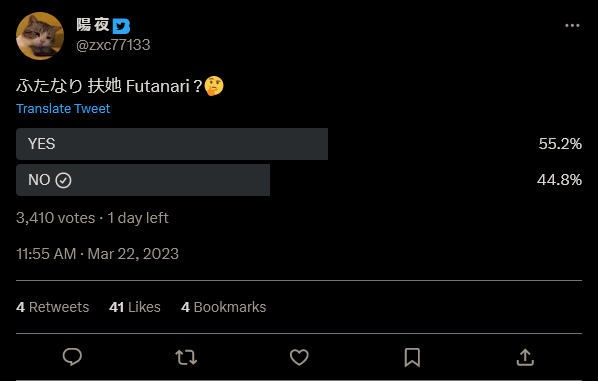The width and height of the screenshot is (598, 381).
Task: Open the three-dot more options menu
Action: (x=572, y=26)
